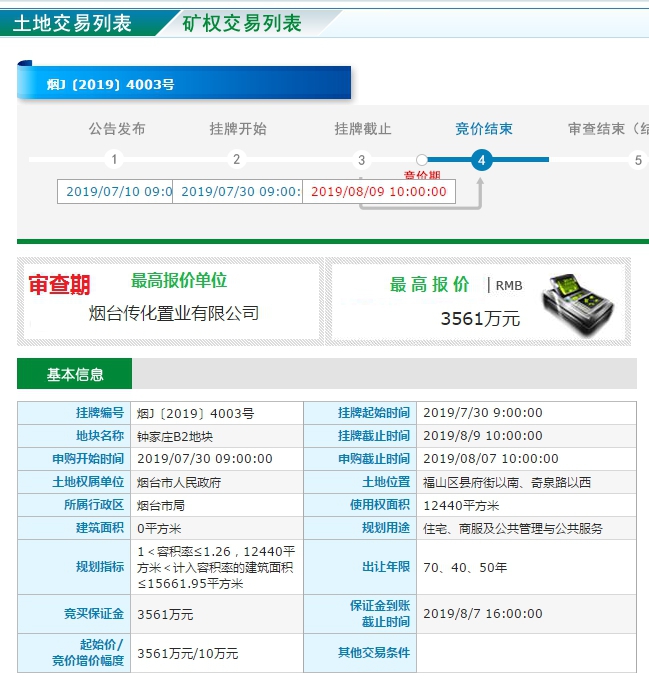Click the 挂牌编号 row label
Screen dimensions: 649x688
point(100,413)
